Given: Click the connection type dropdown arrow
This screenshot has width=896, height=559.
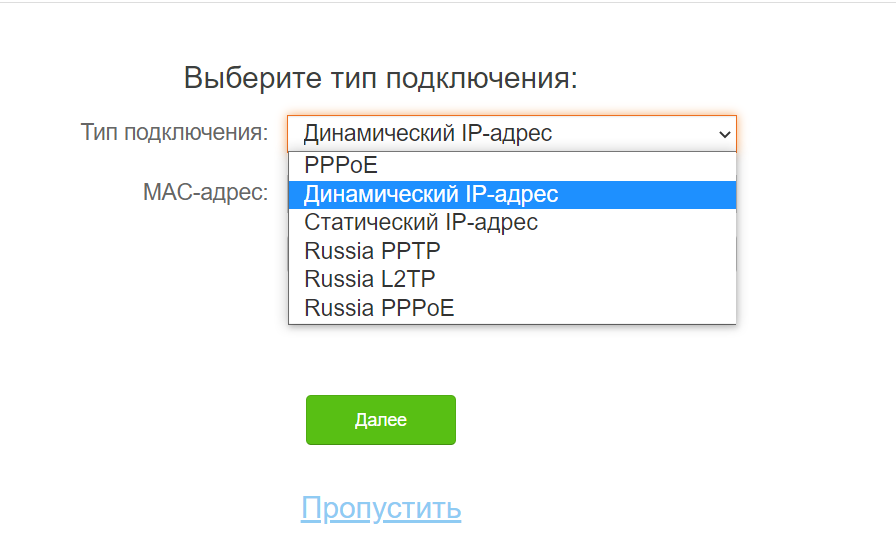Looking at the screenshot, I should click(x=724, y=133).
